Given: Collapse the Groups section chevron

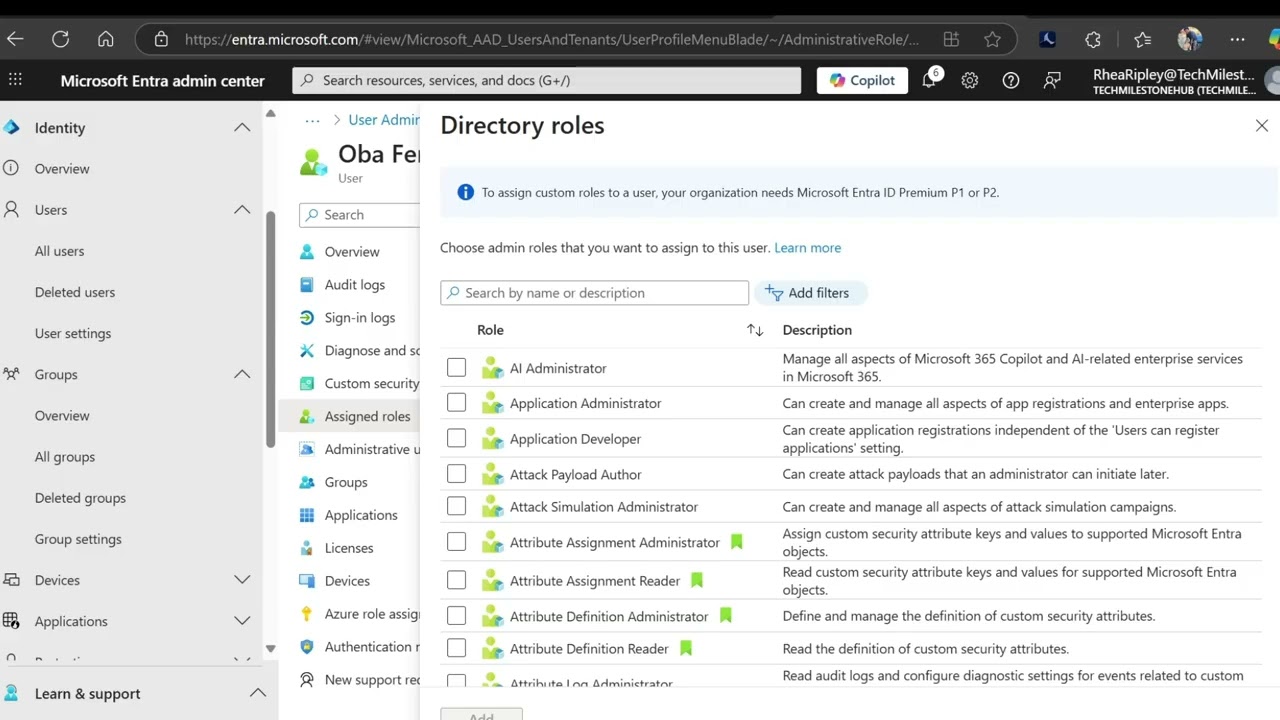Looking at the screenshot, I should point(242,374).
